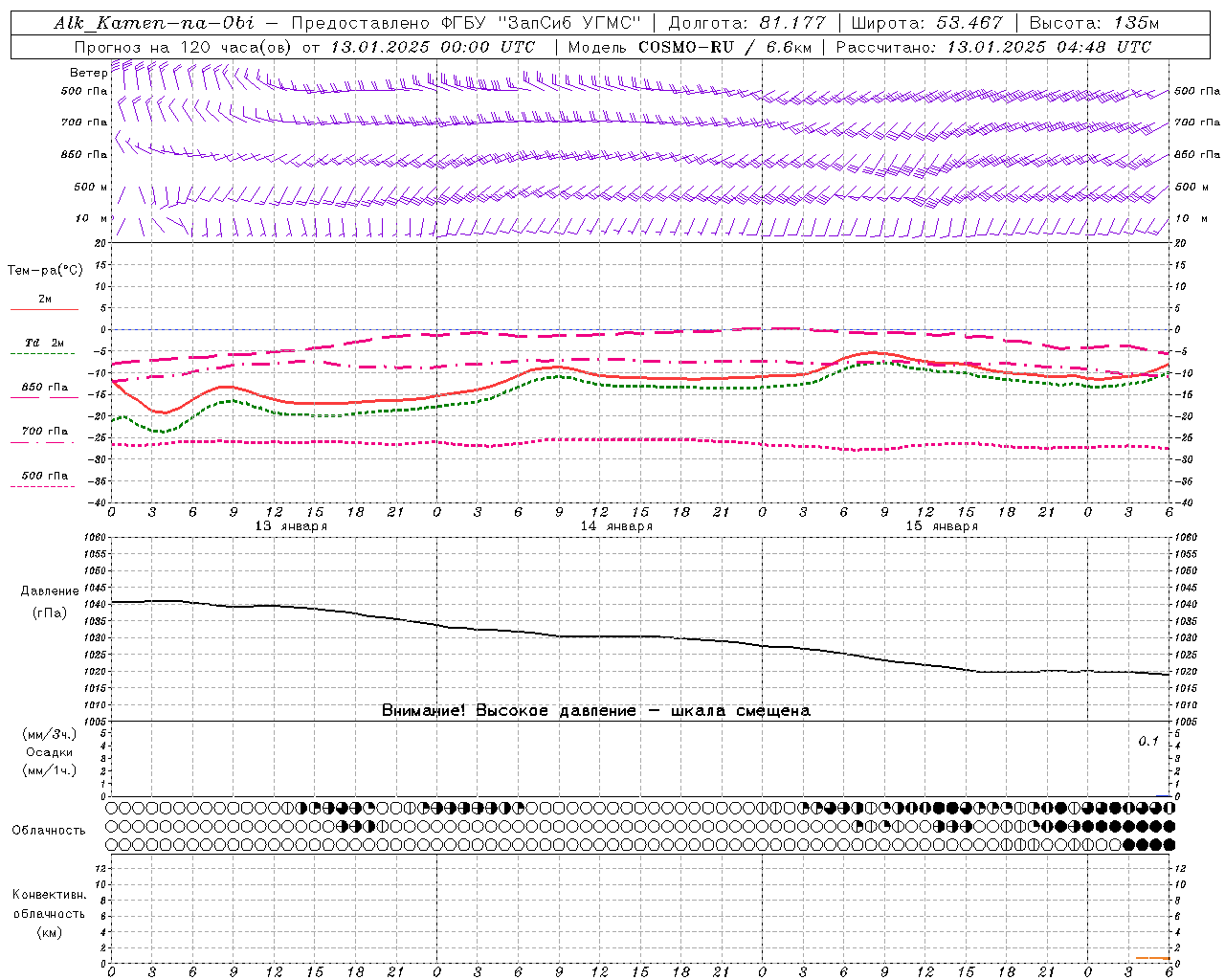Select the (мм/1ч.) precipitation unit label

tap(50, 770)
